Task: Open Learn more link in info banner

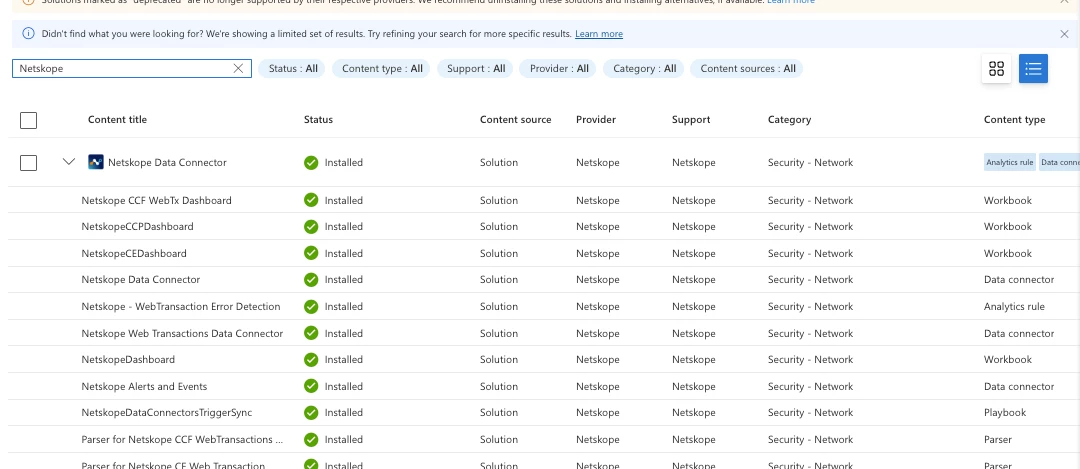Action: click(599, 34)
